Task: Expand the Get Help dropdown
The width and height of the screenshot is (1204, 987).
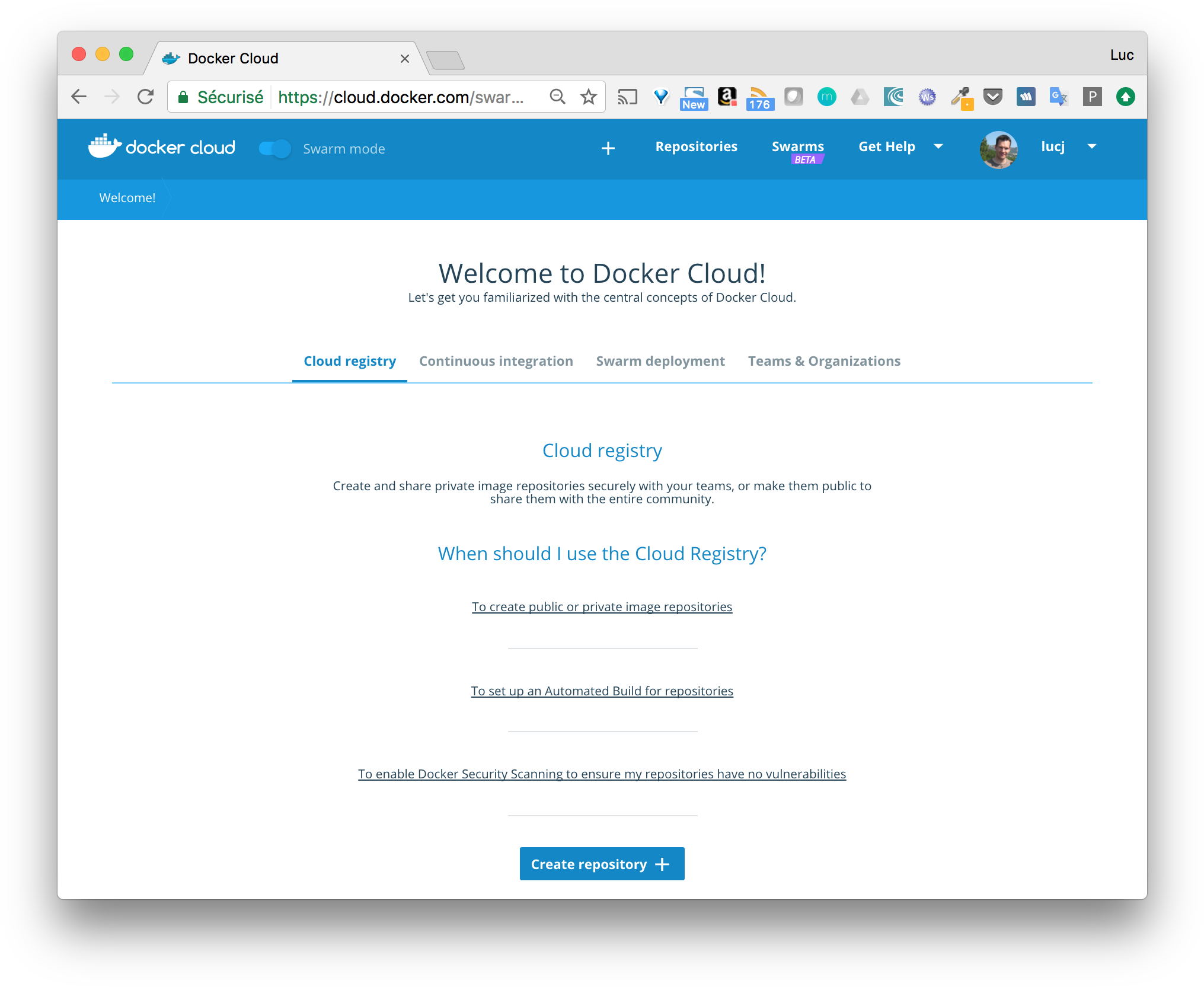Action: 900,146
